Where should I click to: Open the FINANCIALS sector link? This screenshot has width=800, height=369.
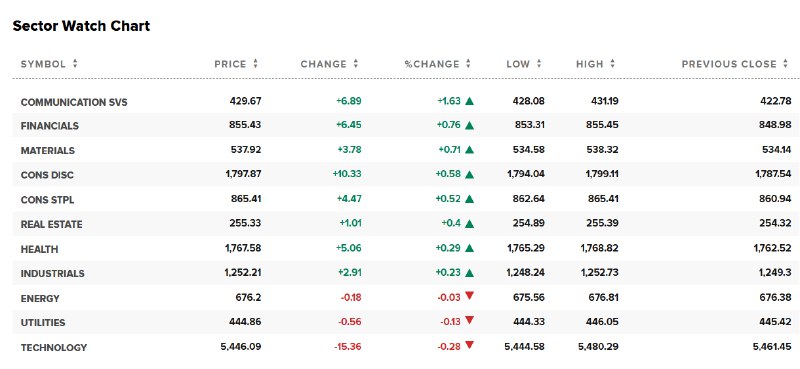point(49,126)
